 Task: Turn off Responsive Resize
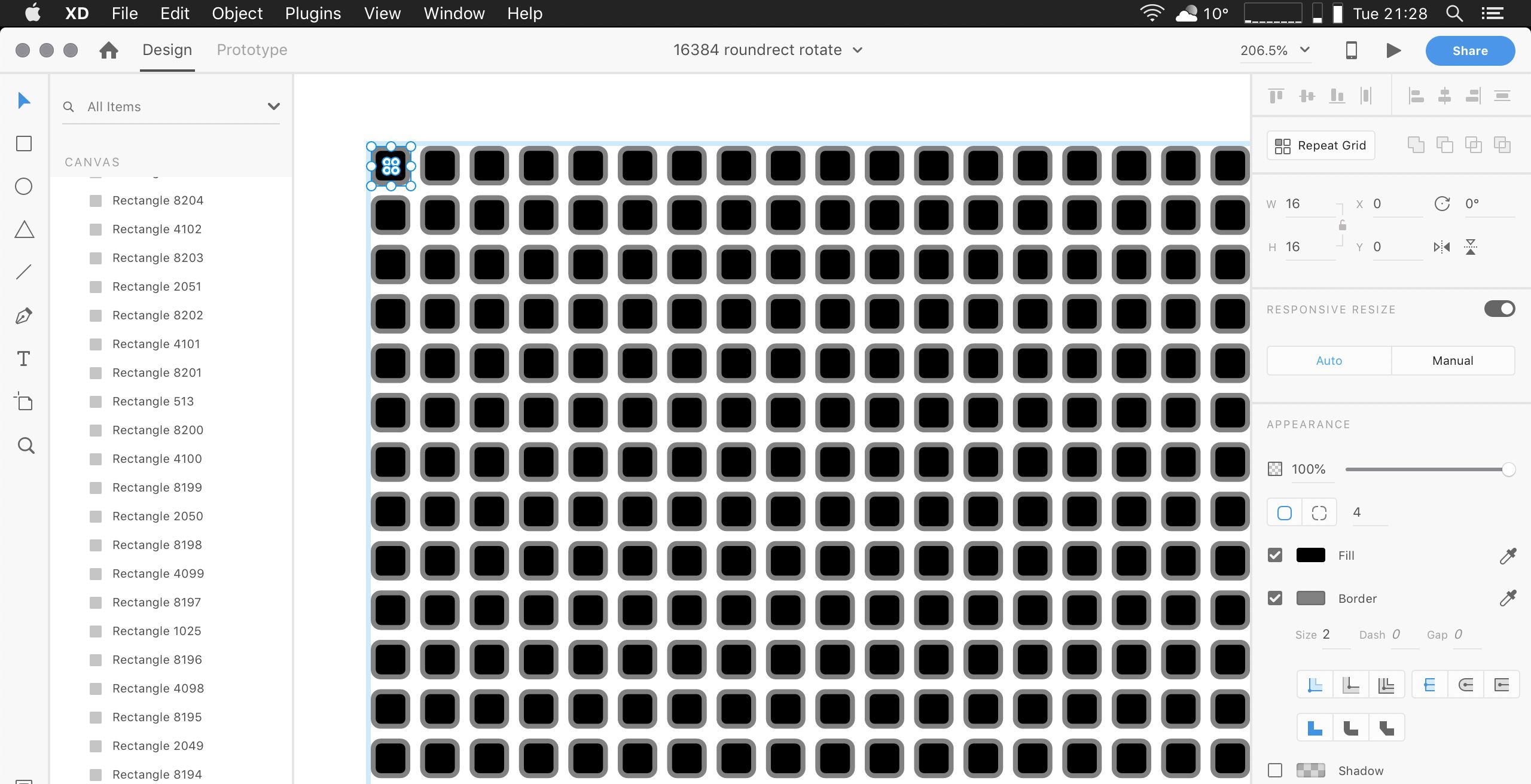pos(1499,309)
